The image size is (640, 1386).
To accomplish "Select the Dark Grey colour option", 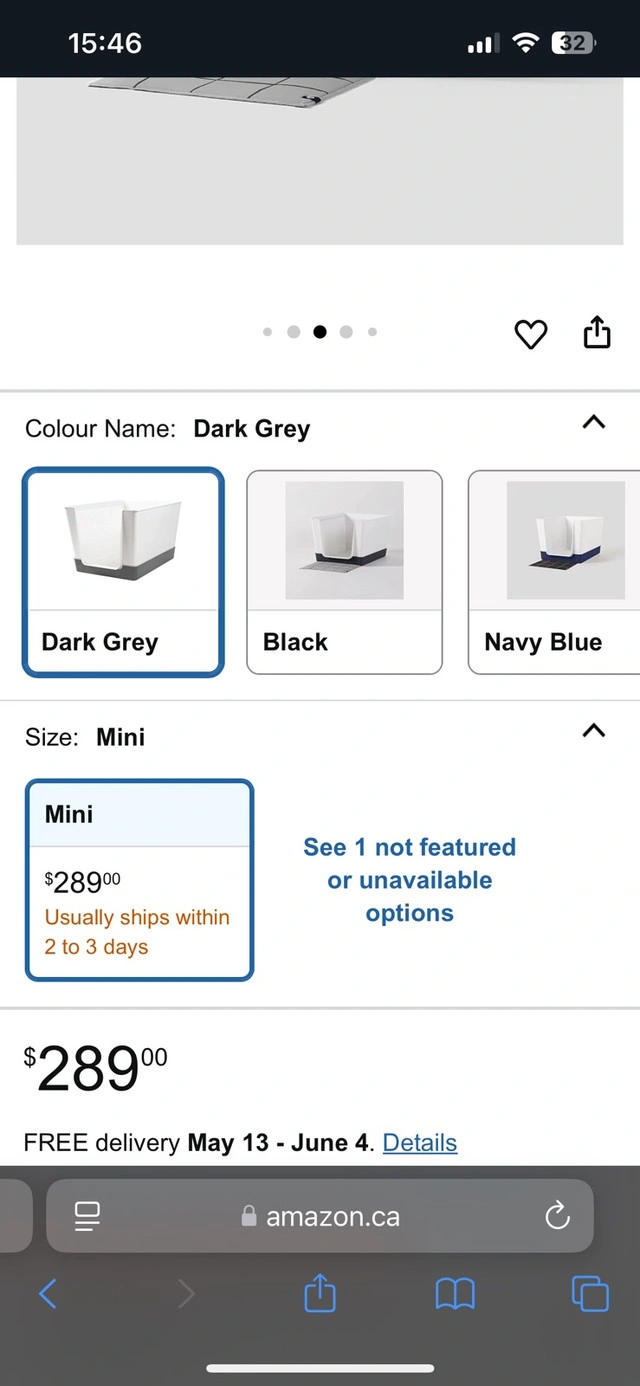I will pyautogui.click(x=123, y=572).
